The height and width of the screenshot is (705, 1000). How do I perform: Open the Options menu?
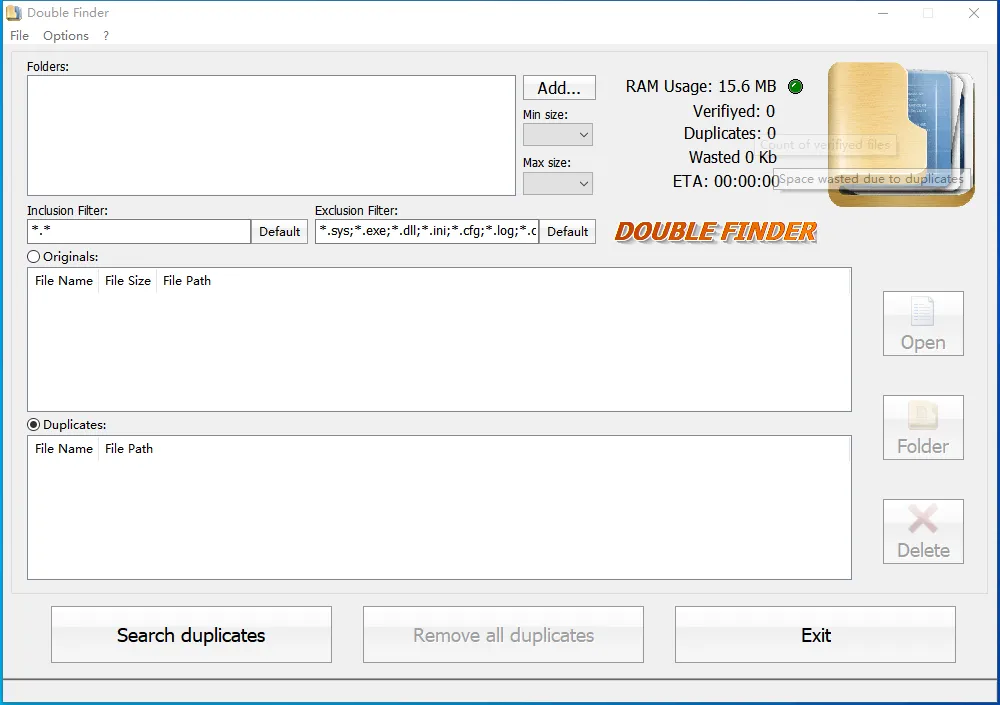tap(66, 36)
